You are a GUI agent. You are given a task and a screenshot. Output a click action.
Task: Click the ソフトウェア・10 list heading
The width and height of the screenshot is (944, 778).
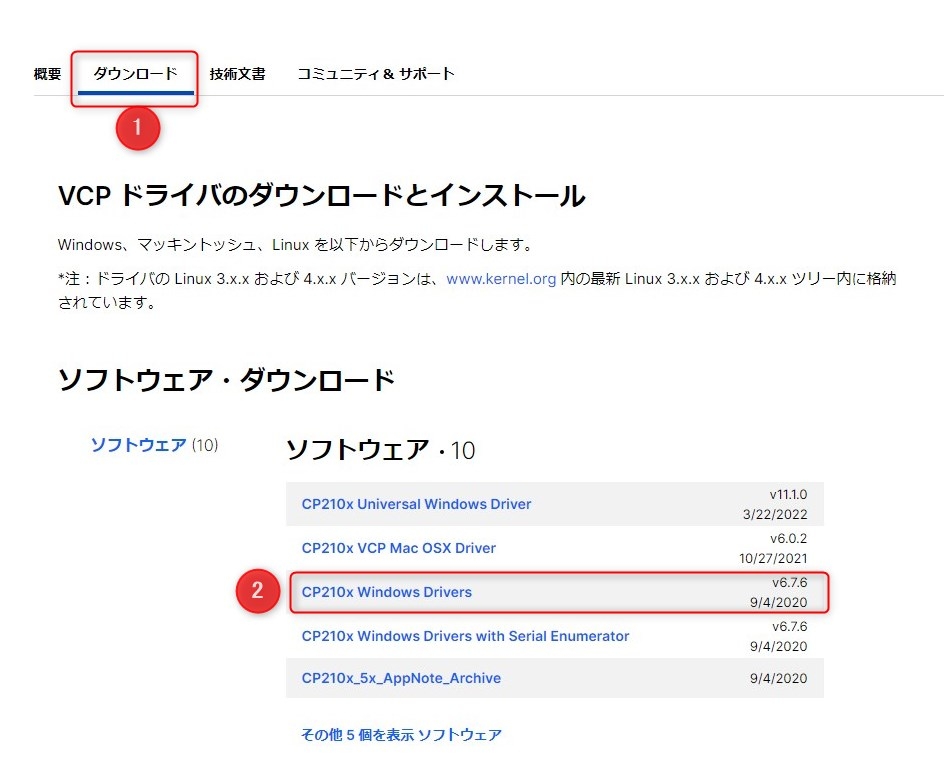tap(380, 450)
